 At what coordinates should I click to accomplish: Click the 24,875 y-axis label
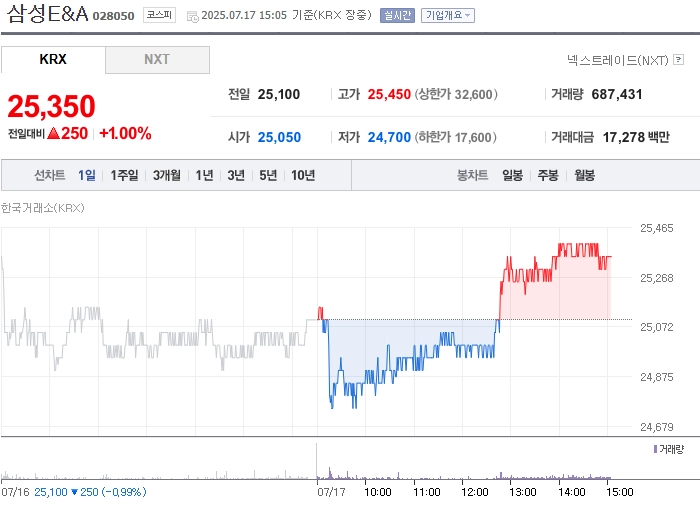click(x=657, y=377)
